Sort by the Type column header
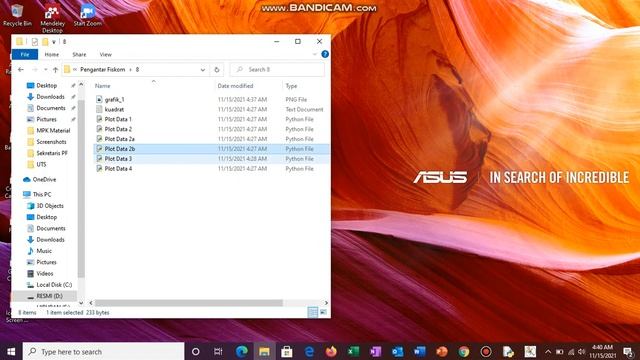 tap(291, 86)
